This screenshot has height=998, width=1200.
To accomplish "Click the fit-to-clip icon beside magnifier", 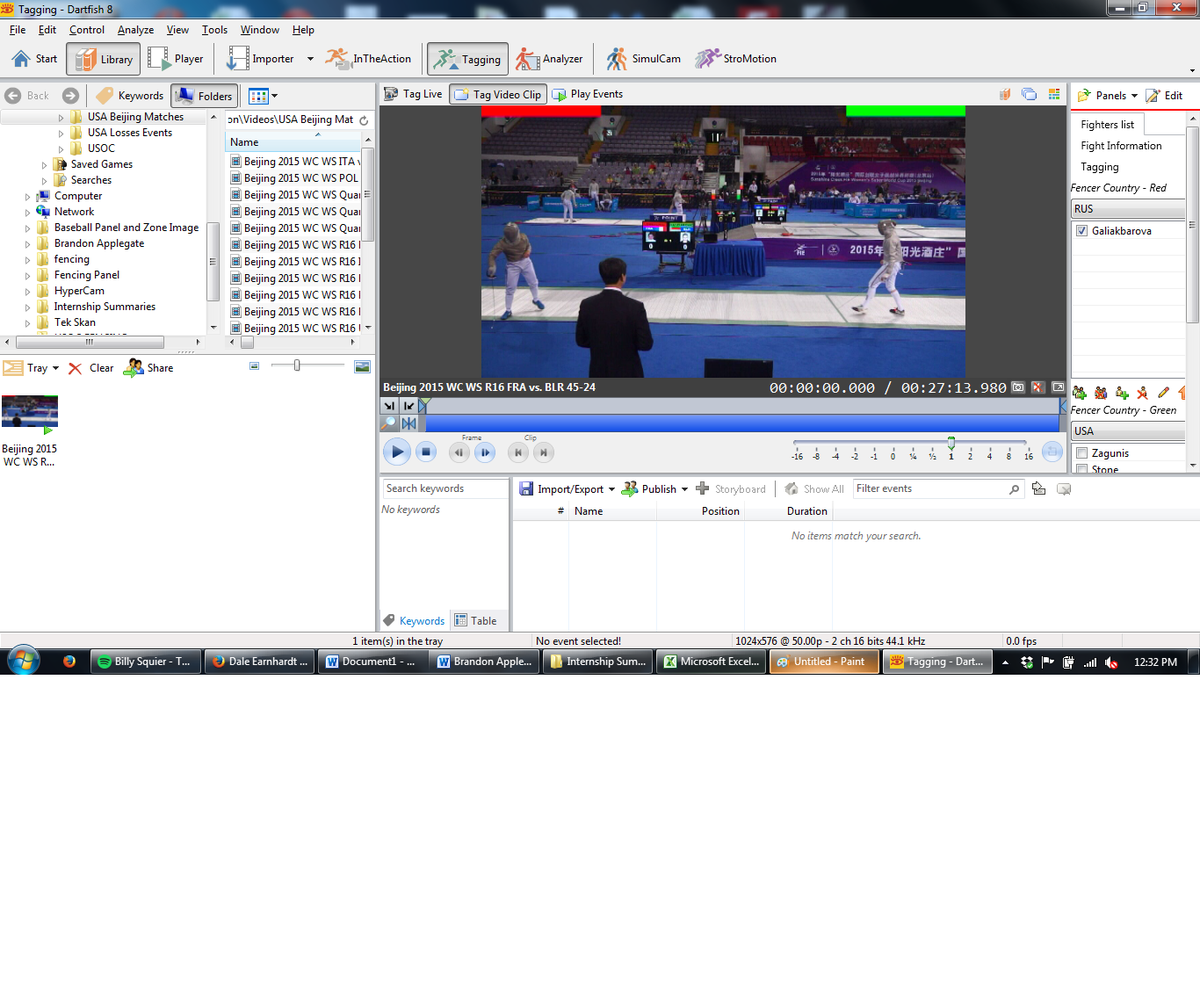I will [x=410, y=424].
